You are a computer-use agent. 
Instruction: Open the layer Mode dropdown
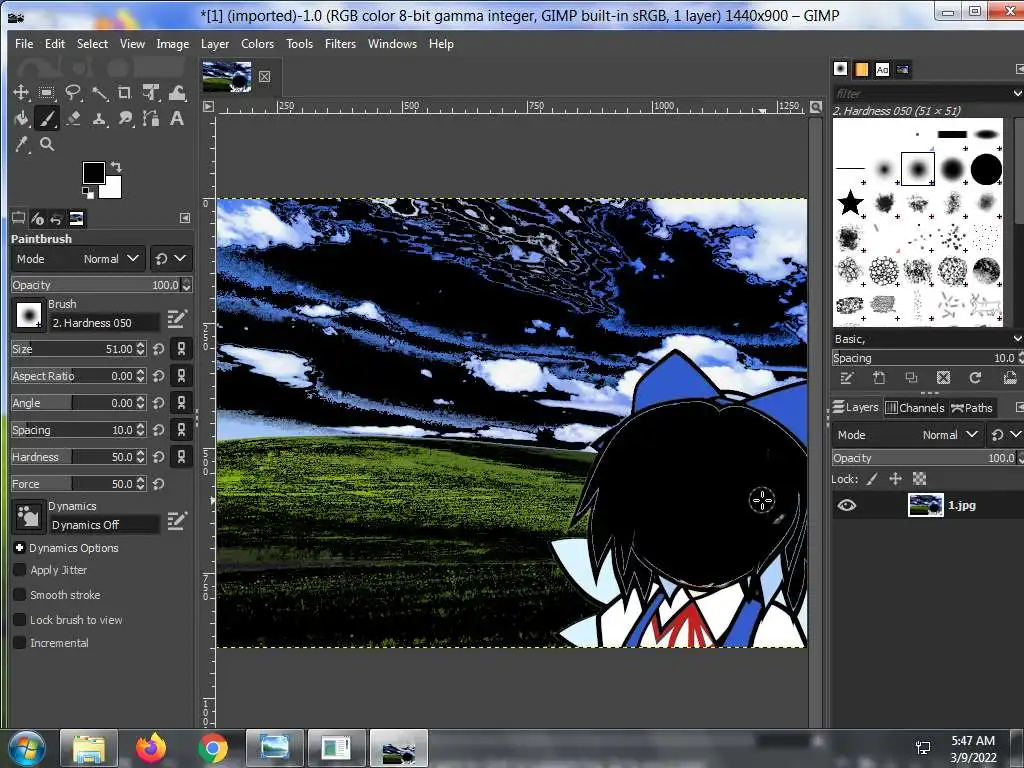[x=908, y=435]
